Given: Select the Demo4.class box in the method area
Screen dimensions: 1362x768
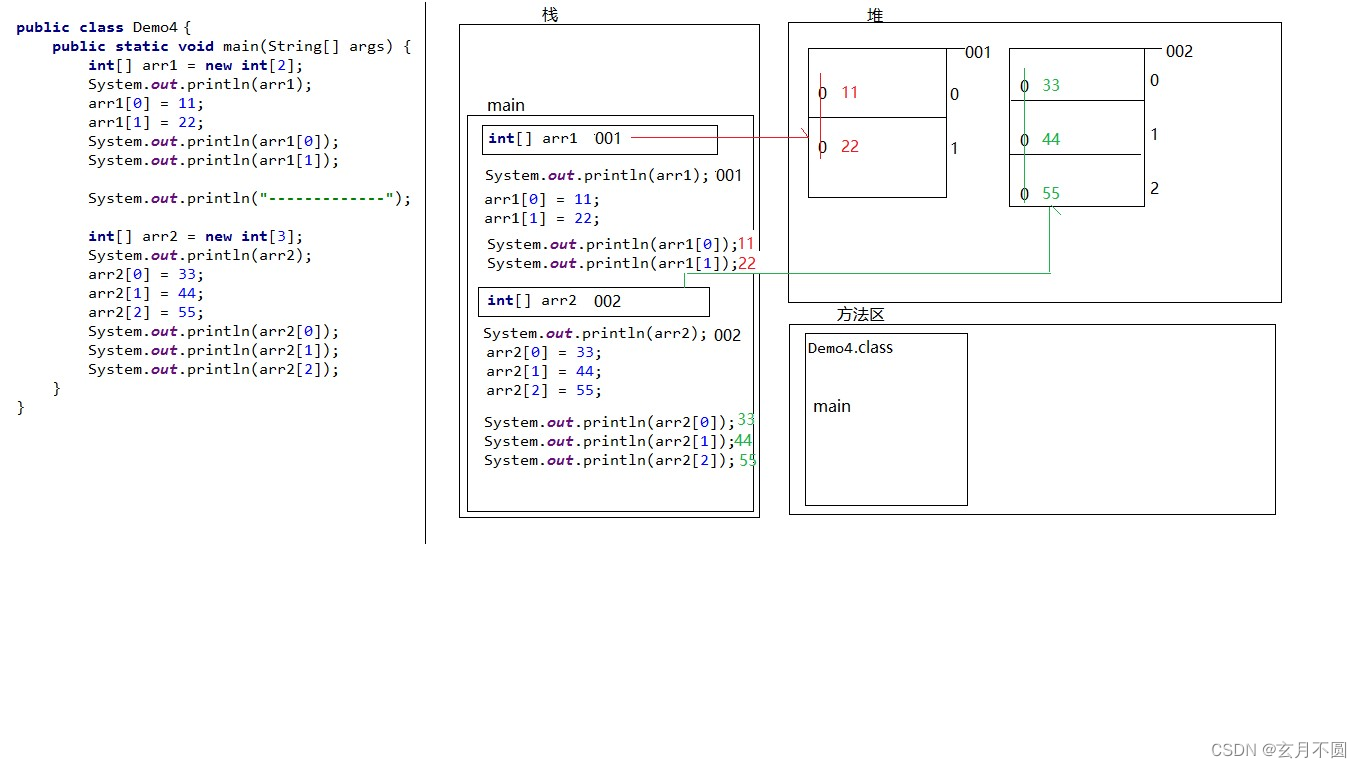Looking at the screenshot, I should [x=886, y=420].
